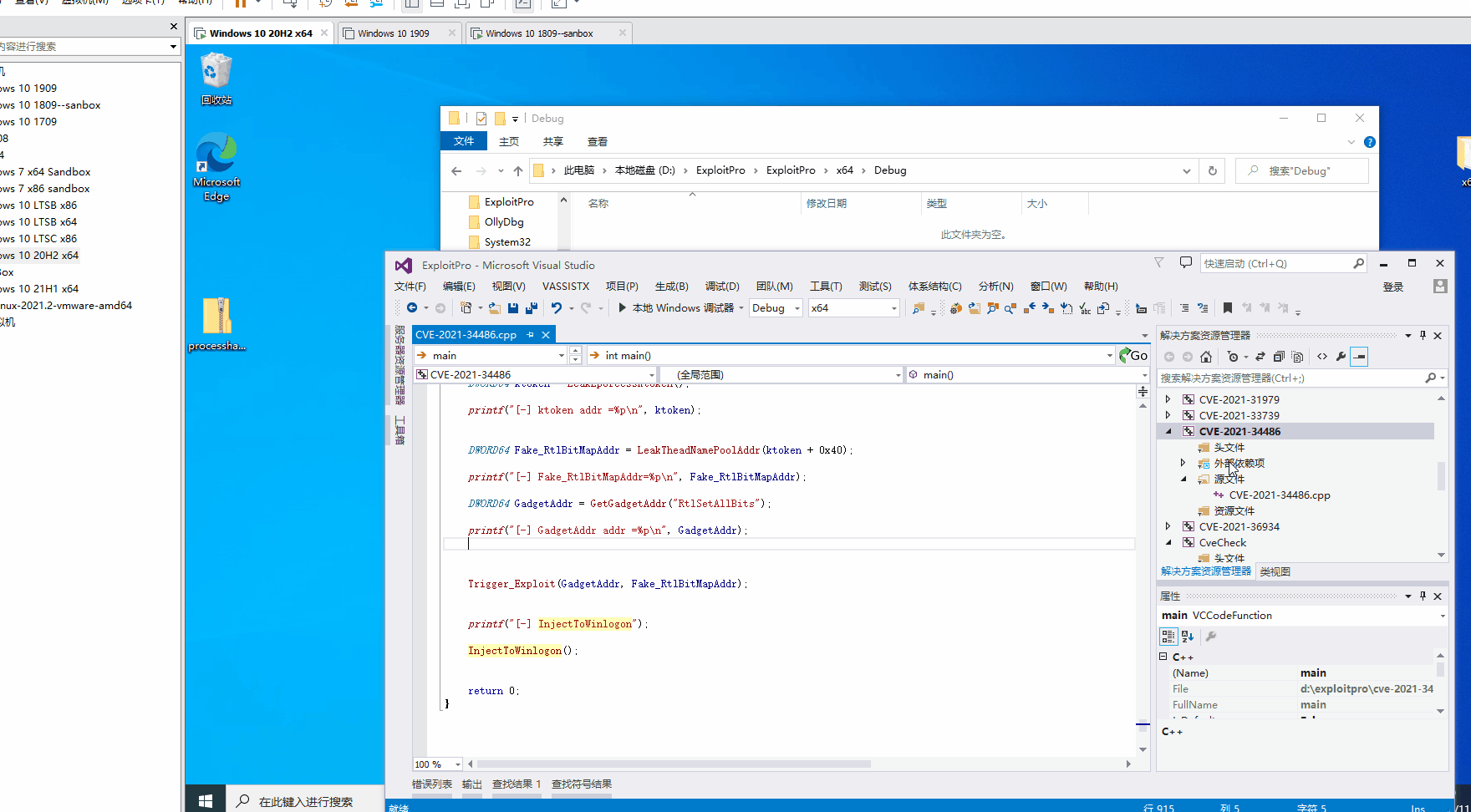Toggle Alphabetical sort in Properties panel
1471x812 pixels.
(x=1188, y=637)
